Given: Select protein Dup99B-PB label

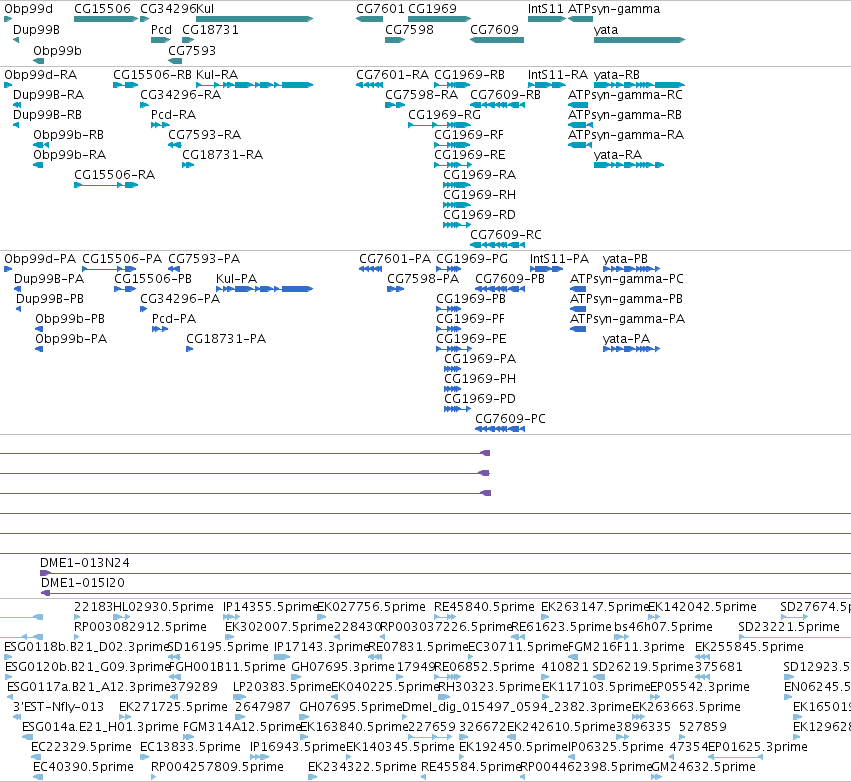Looking at the screenshot, I should (x=50, y=298).
